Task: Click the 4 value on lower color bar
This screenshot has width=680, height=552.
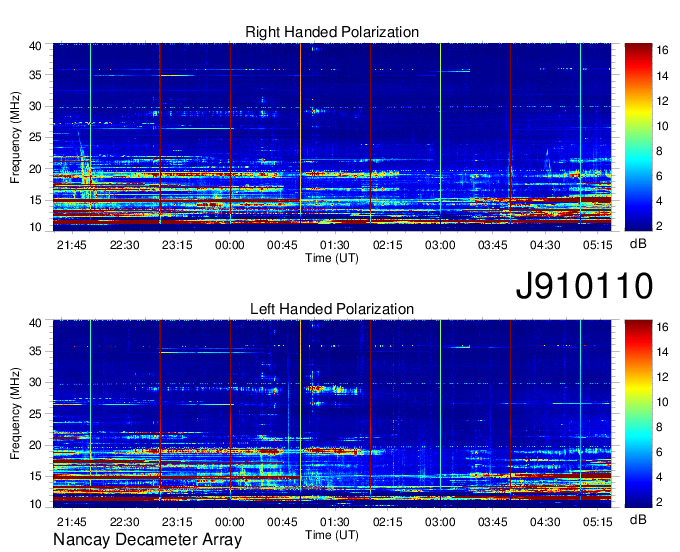Action: click(x=659, y=477)
